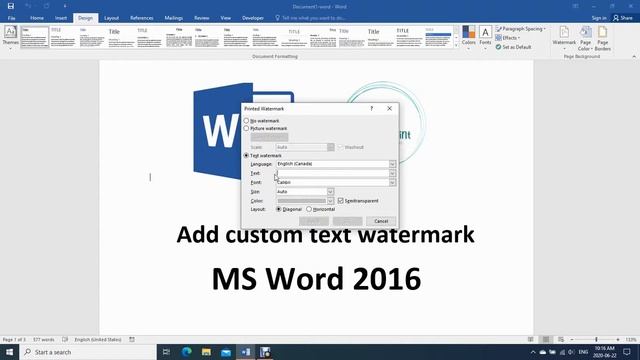Click the zoom in plus button
640x360 pixels.
tap(618, 340)
